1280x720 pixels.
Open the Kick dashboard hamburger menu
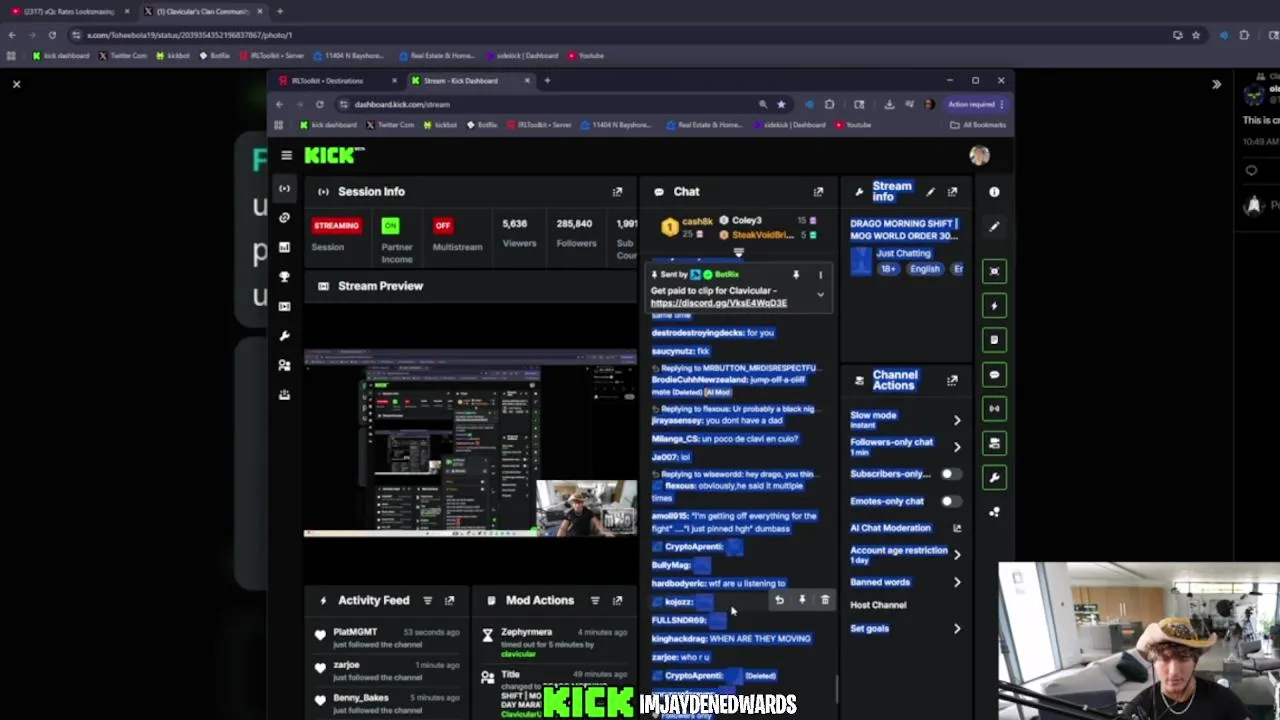pos(286,155)
